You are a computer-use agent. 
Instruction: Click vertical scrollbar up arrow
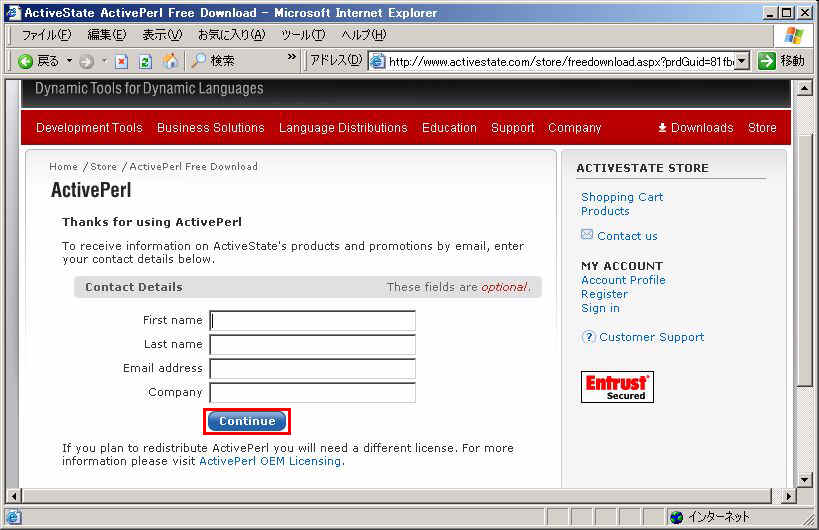tap(805, 88)
